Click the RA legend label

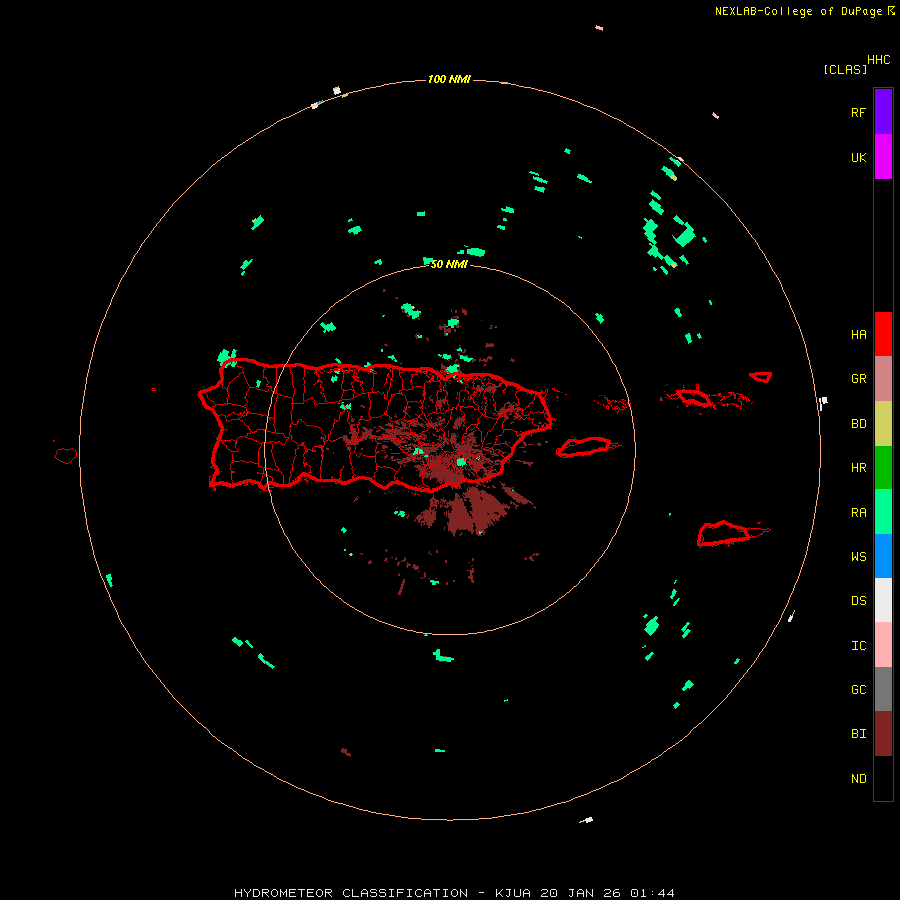pos(858,513)
